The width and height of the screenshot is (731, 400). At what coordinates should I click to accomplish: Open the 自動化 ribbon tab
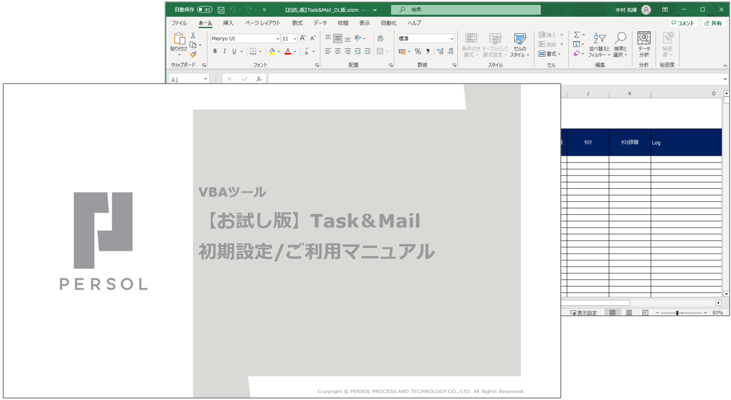(x=388, y=23)
